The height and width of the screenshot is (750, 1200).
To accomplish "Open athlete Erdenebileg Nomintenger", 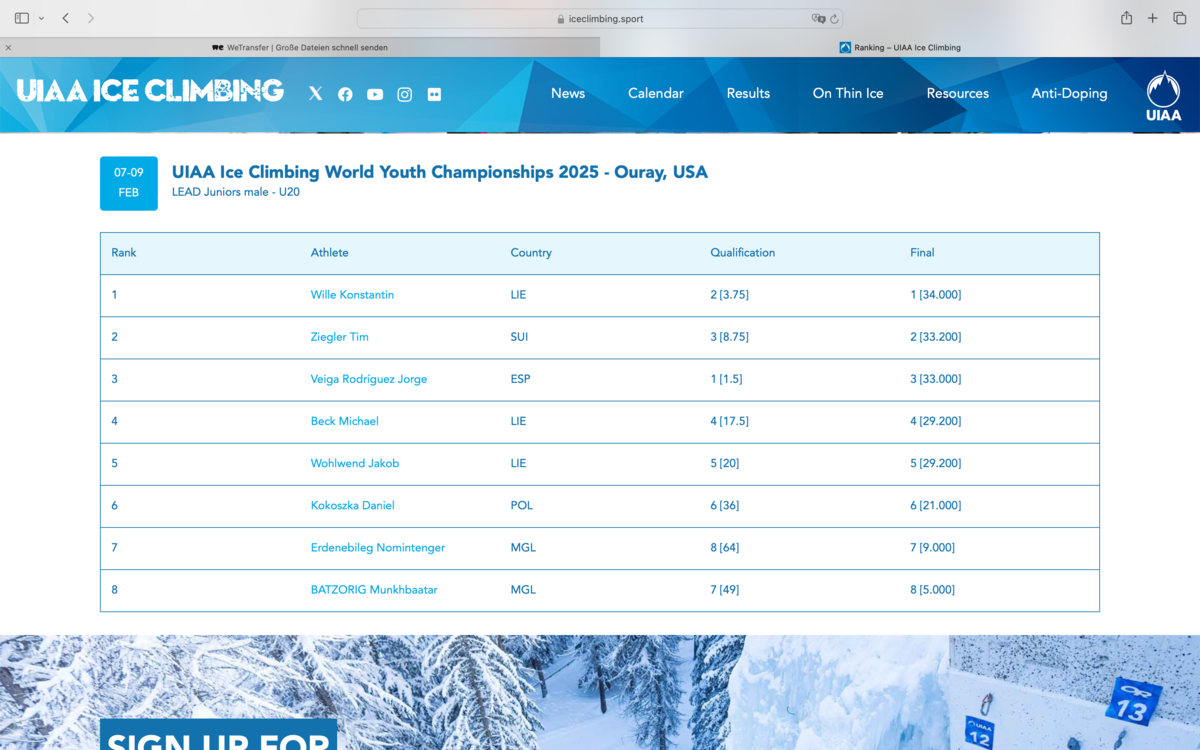I will tap(378, 547).
